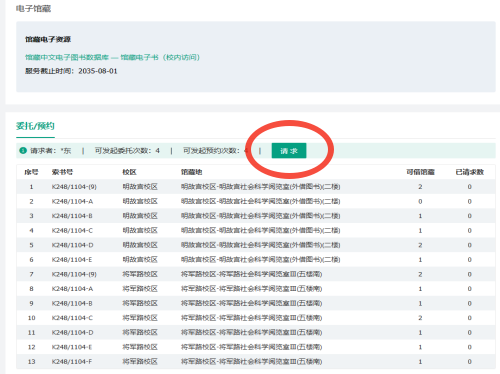Click the 电子馆藏 section heading
This screenshot has height=374, width=500.
point(33,9)
